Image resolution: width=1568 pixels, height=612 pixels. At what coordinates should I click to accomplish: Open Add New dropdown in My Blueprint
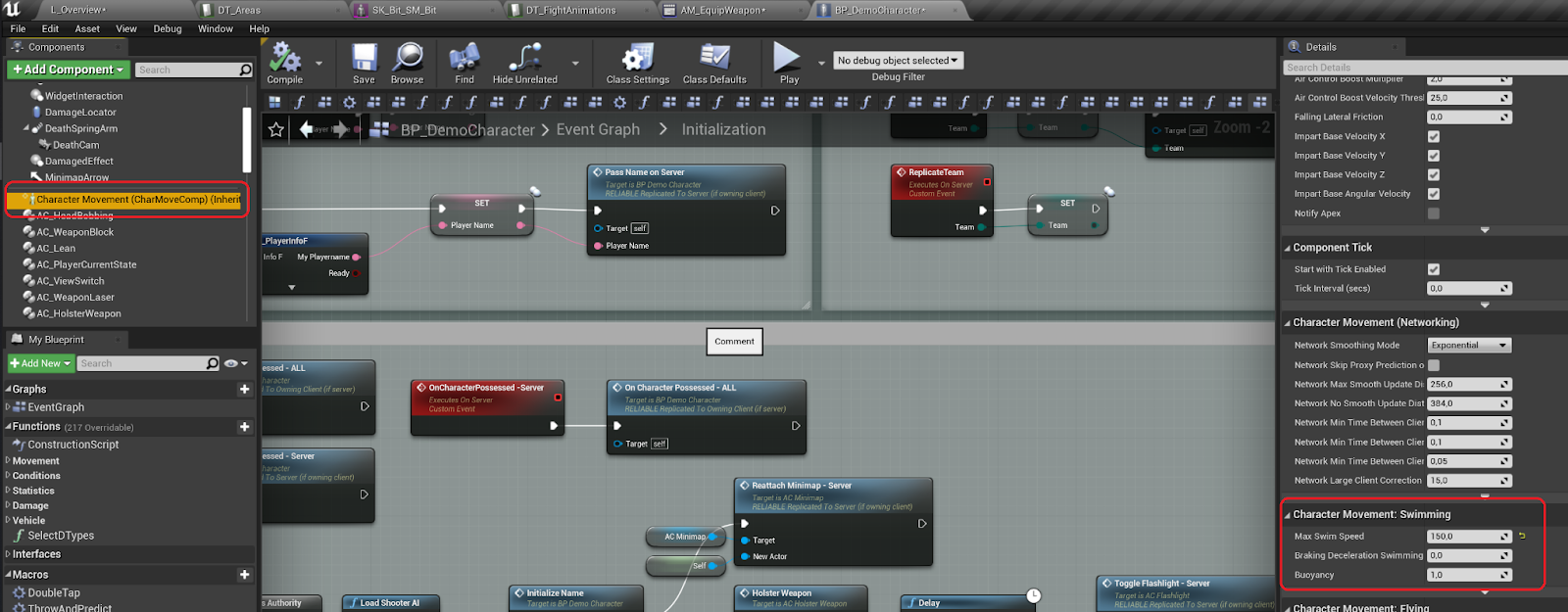pos(41,363)
